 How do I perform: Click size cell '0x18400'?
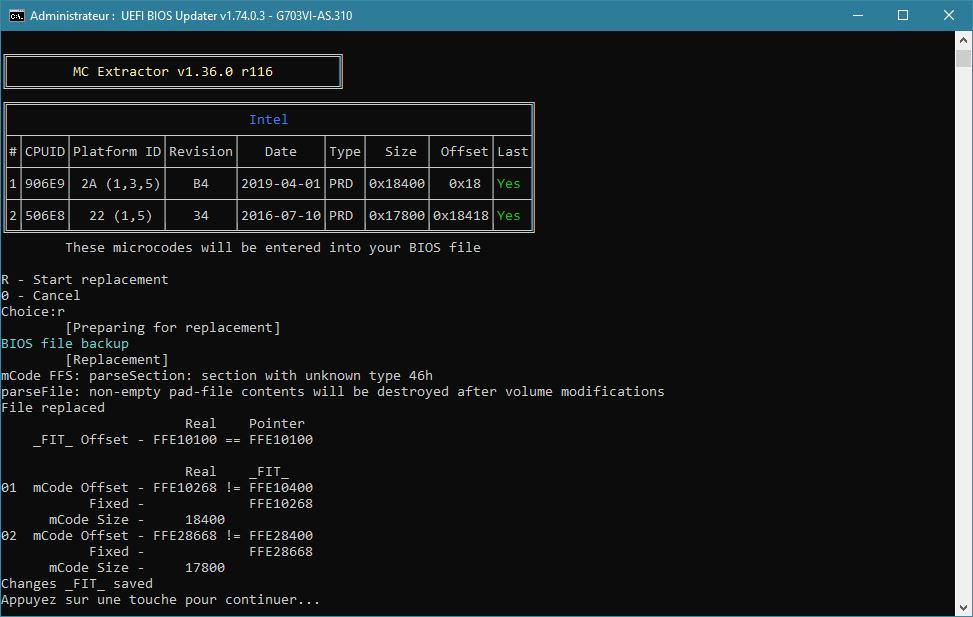click(x=397, y=184)
